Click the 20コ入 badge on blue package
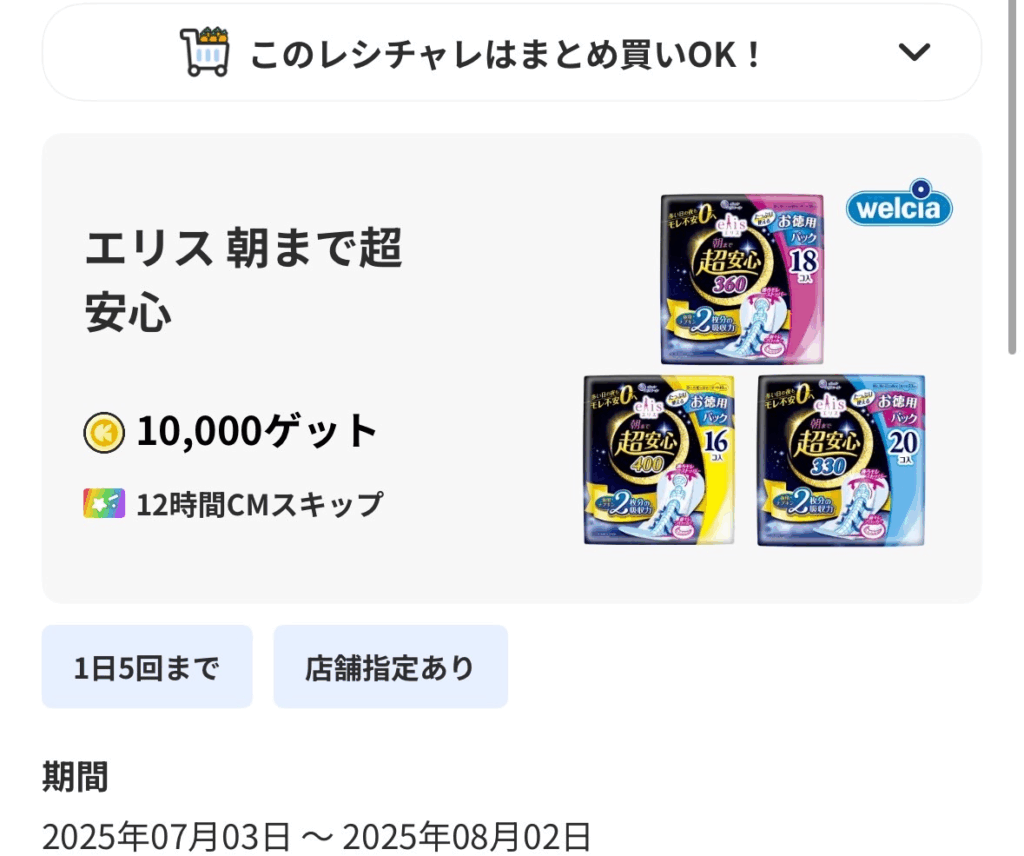1024x856 pixels. pos(904,446)
